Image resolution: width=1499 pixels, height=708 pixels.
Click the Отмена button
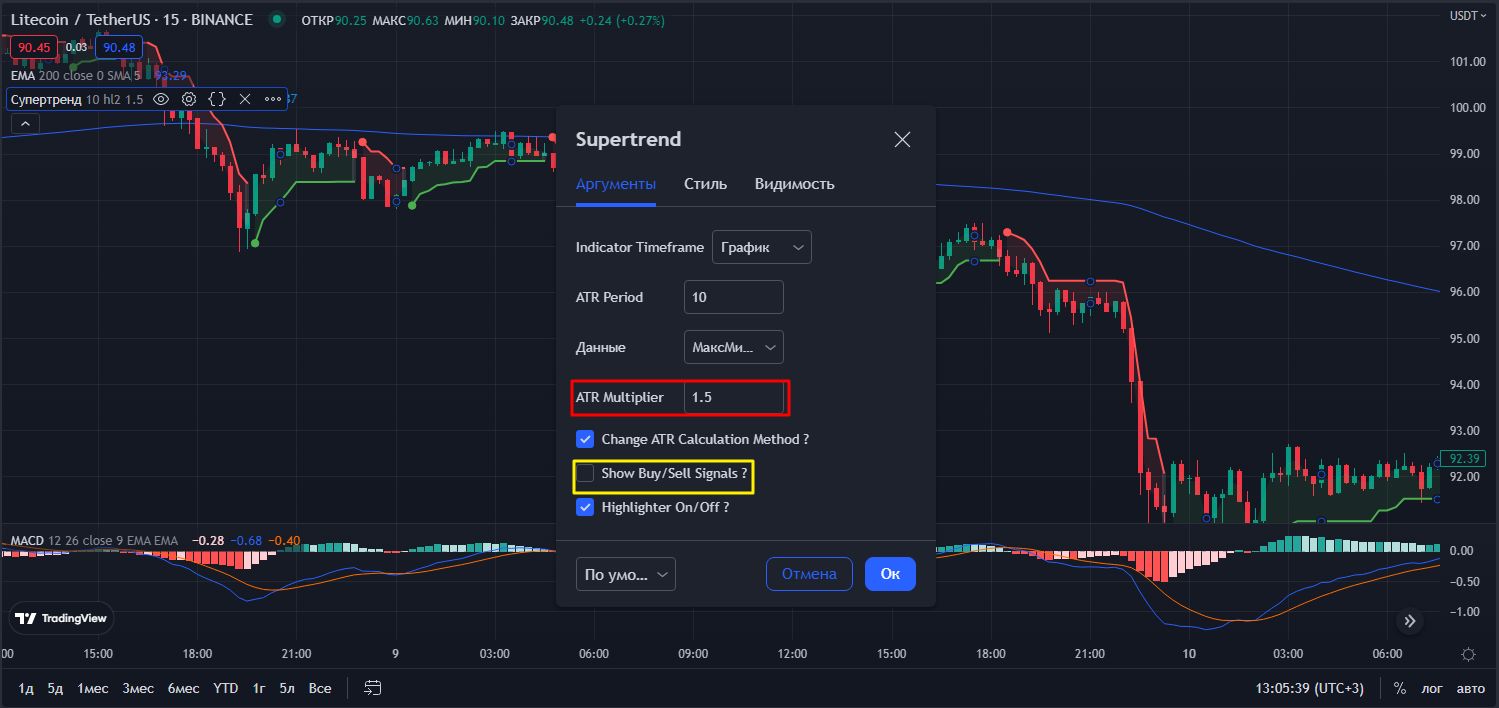(809, 574)
